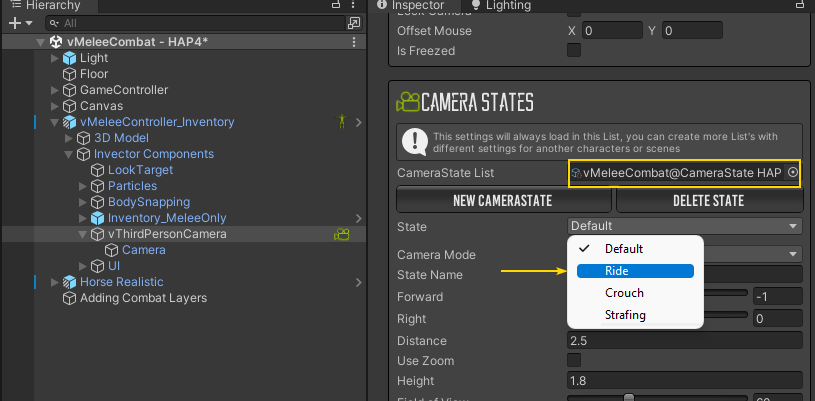Expand the Particles object

click(83, 186)
